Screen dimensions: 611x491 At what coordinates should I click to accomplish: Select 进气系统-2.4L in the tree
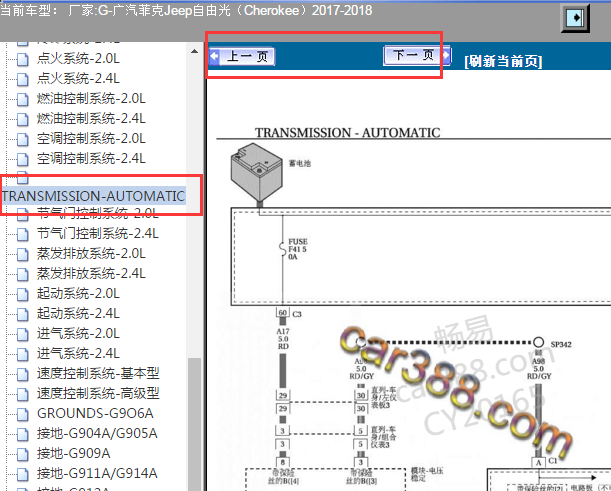(x=78, y=353)
